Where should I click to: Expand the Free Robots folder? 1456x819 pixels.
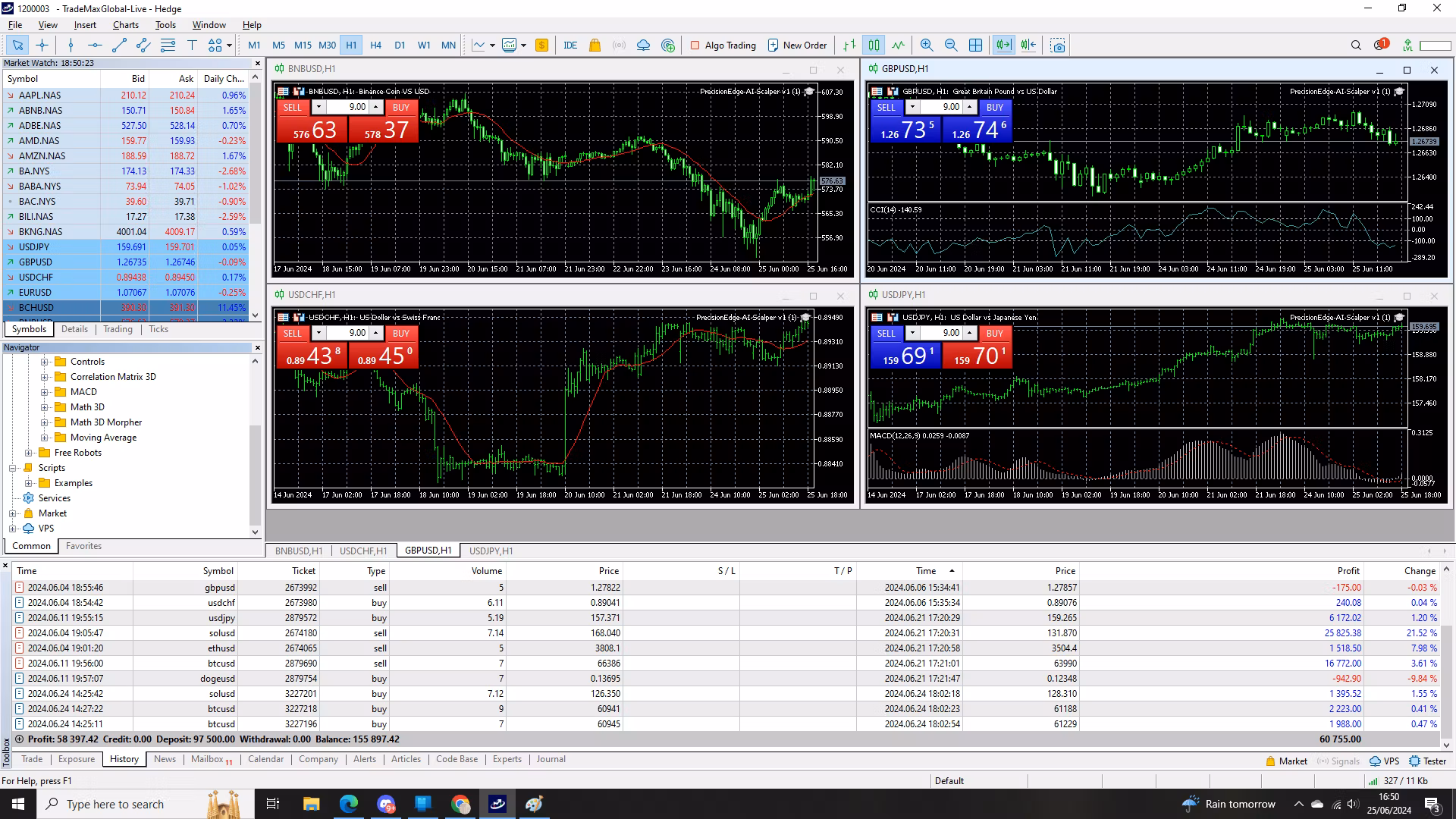[x=29, y=453]
